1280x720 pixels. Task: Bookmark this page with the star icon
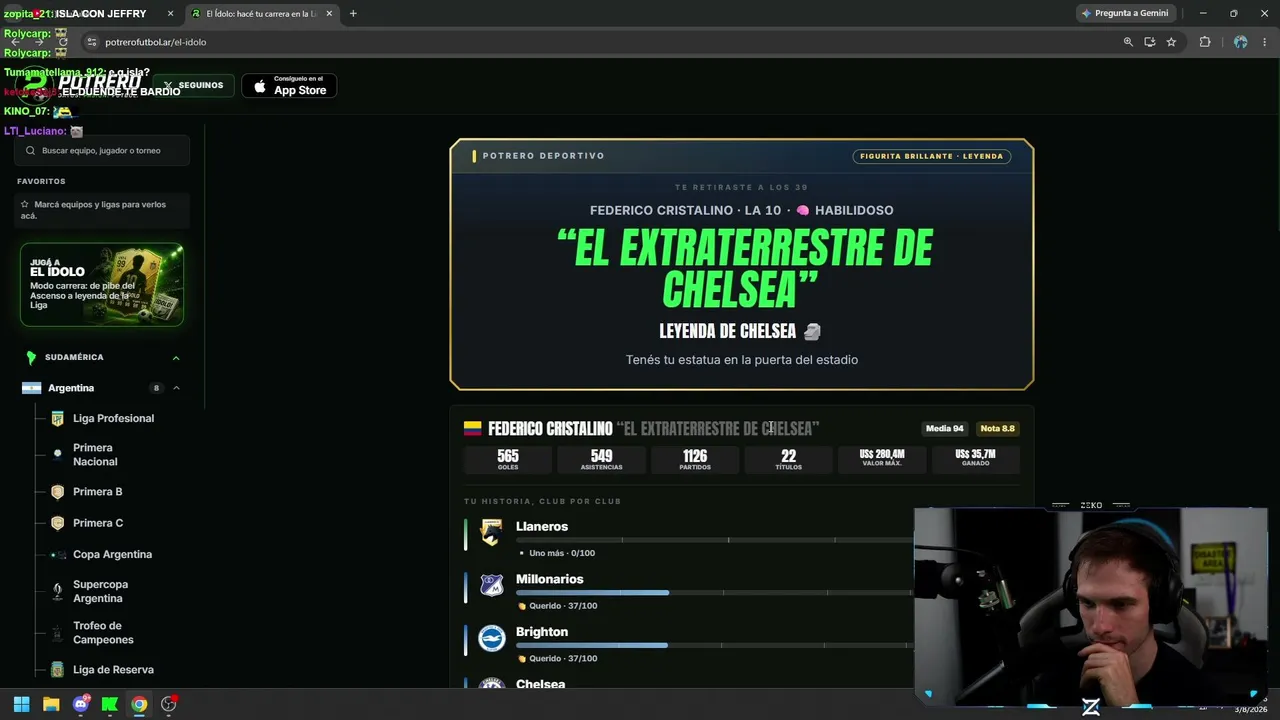1171,42
